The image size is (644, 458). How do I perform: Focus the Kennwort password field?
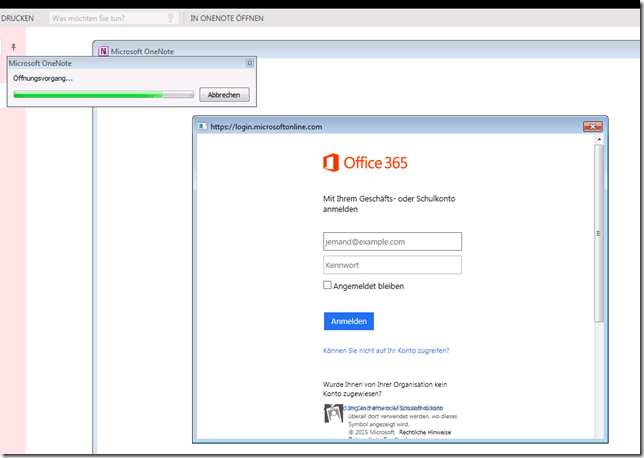click(392, 265)
